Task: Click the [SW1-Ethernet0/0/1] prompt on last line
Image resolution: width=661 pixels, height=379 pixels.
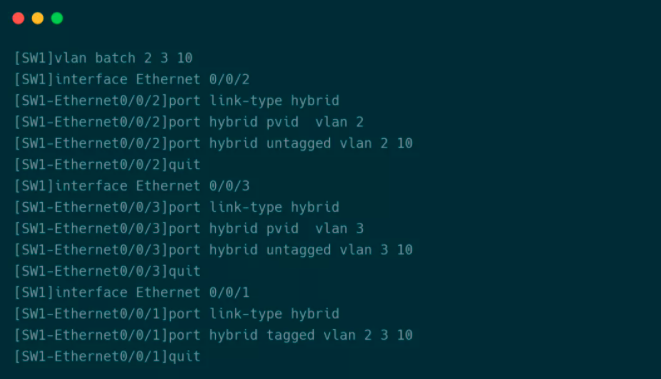Action: 91,357
